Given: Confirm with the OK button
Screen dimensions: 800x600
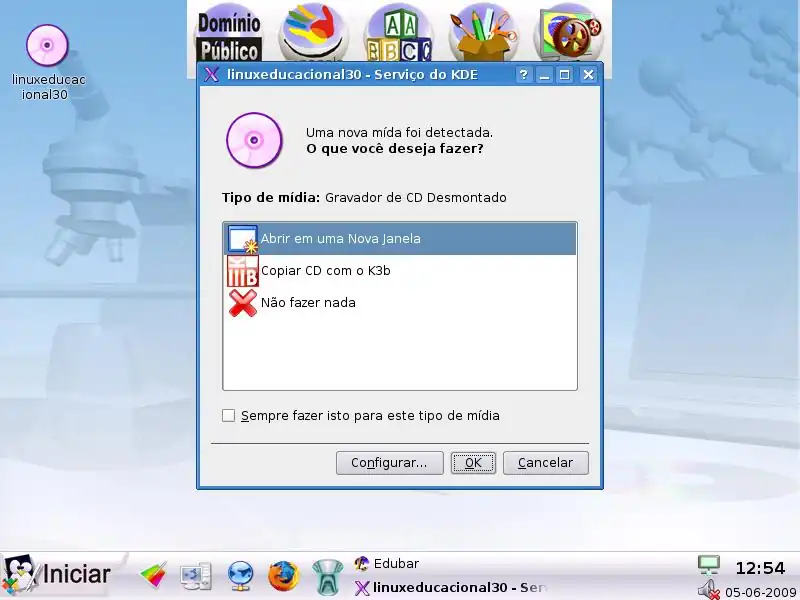Looking at the screenshot, I should click(473, 463).
